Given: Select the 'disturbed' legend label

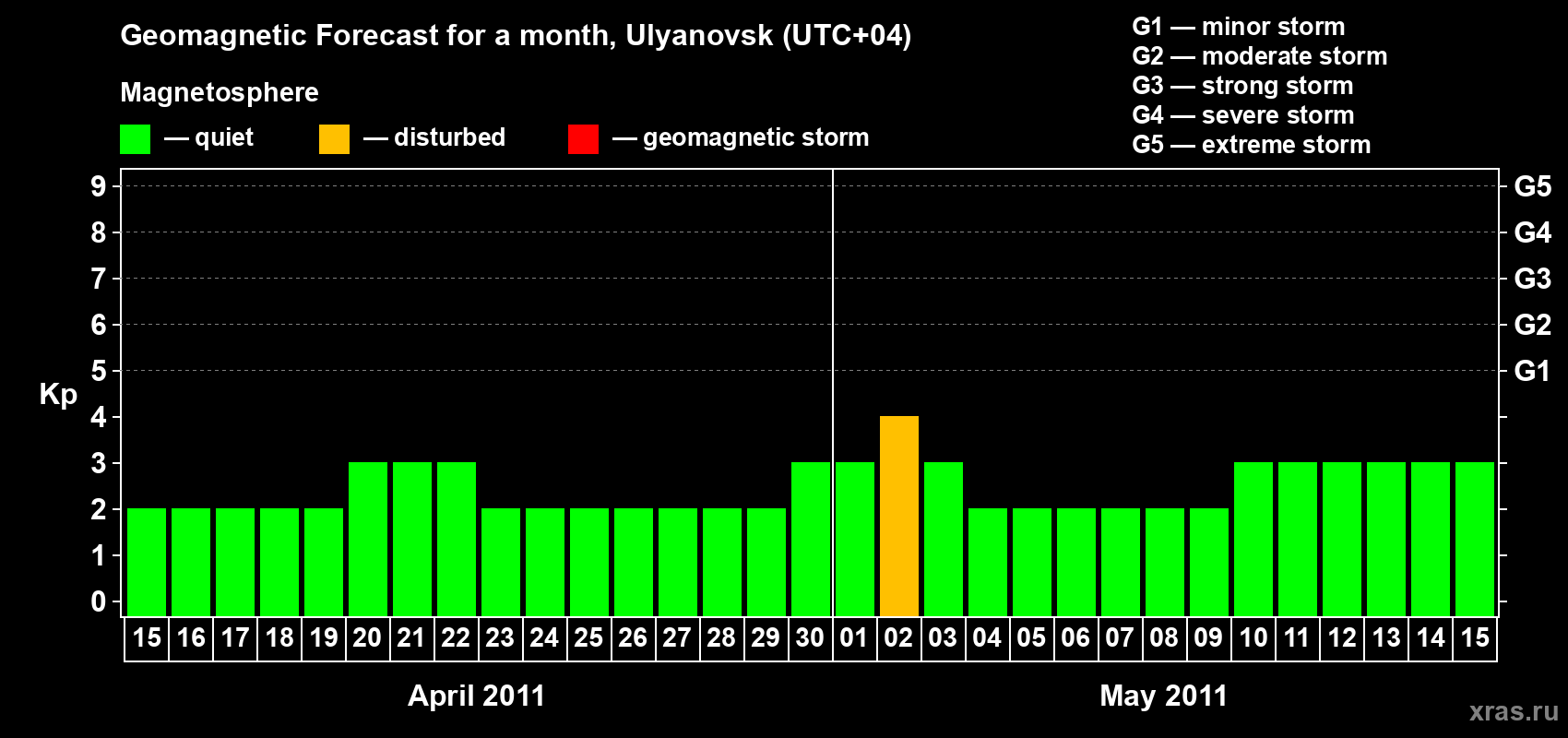Looking at the screenshot, I should coord(449,137).
